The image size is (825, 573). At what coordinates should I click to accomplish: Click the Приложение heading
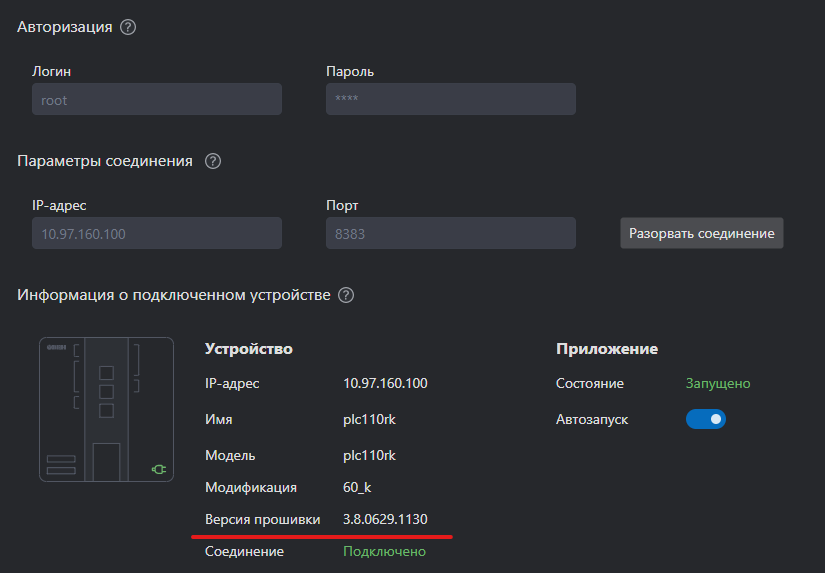tap(607, 349)
